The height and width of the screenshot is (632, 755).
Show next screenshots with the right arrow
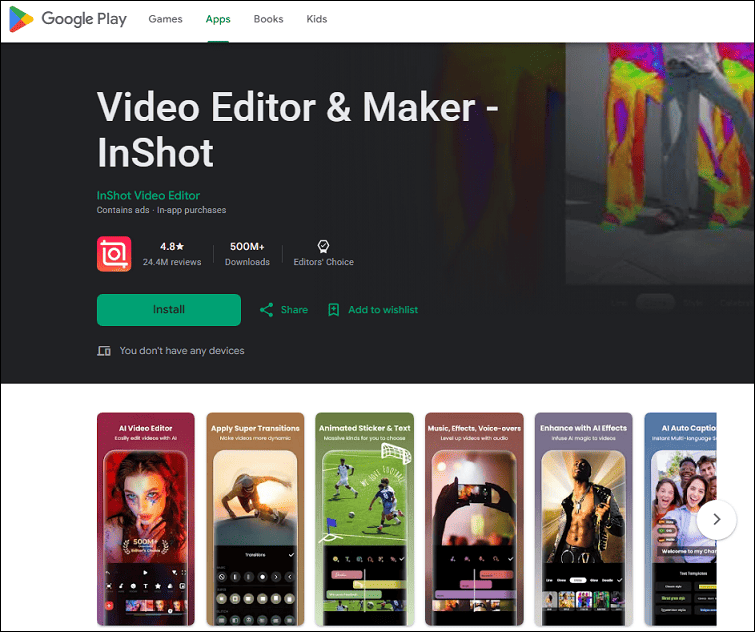pyautogui.click(x=716, y=519)
